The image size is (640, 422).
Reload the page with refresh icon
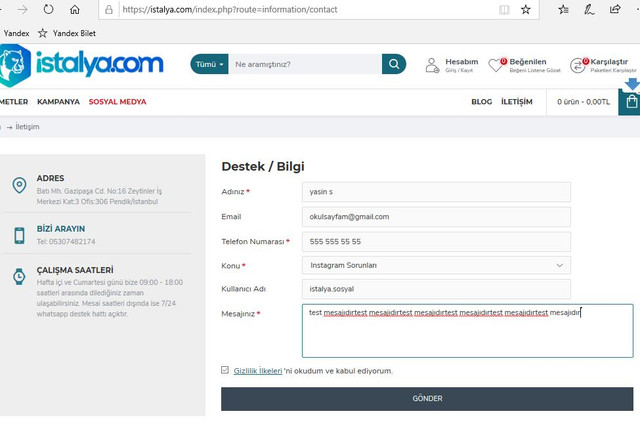coord(48,9)
